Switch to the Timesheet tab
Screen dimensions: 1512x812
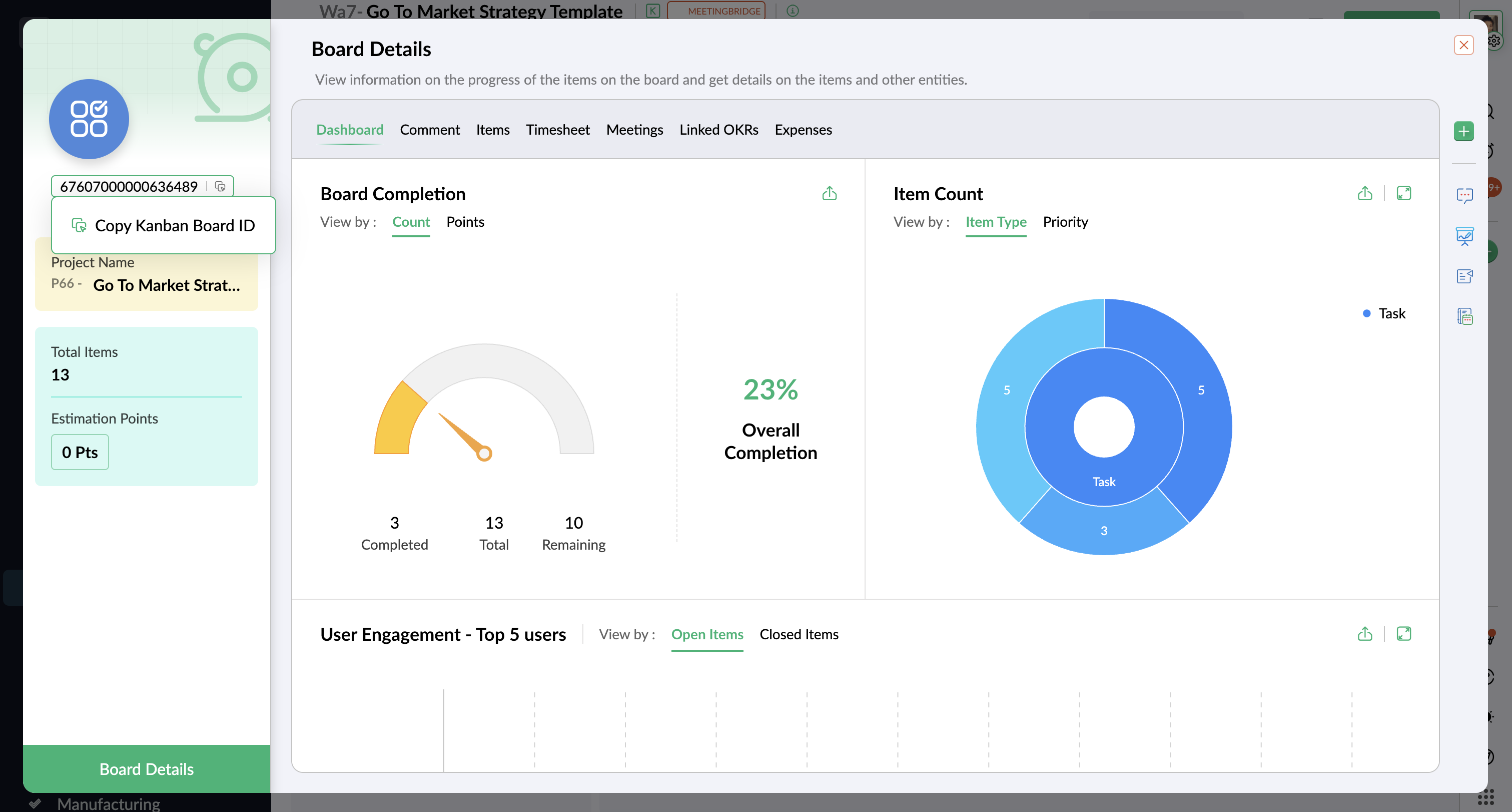click(x=557, y=130)
